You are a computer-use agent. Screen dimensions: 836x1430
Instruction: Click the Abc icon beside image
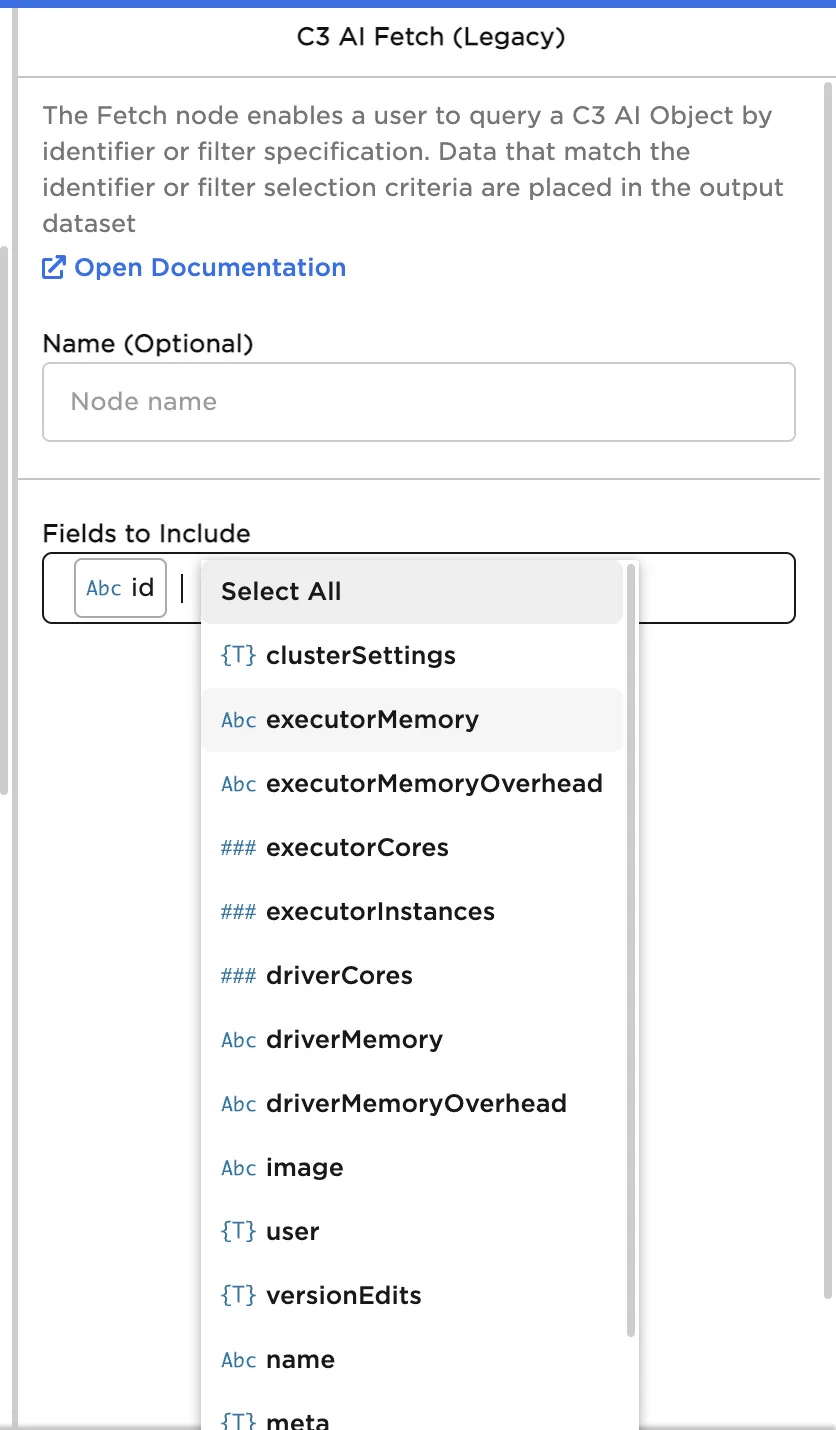pyautogui.click(x=238, y=1168)
